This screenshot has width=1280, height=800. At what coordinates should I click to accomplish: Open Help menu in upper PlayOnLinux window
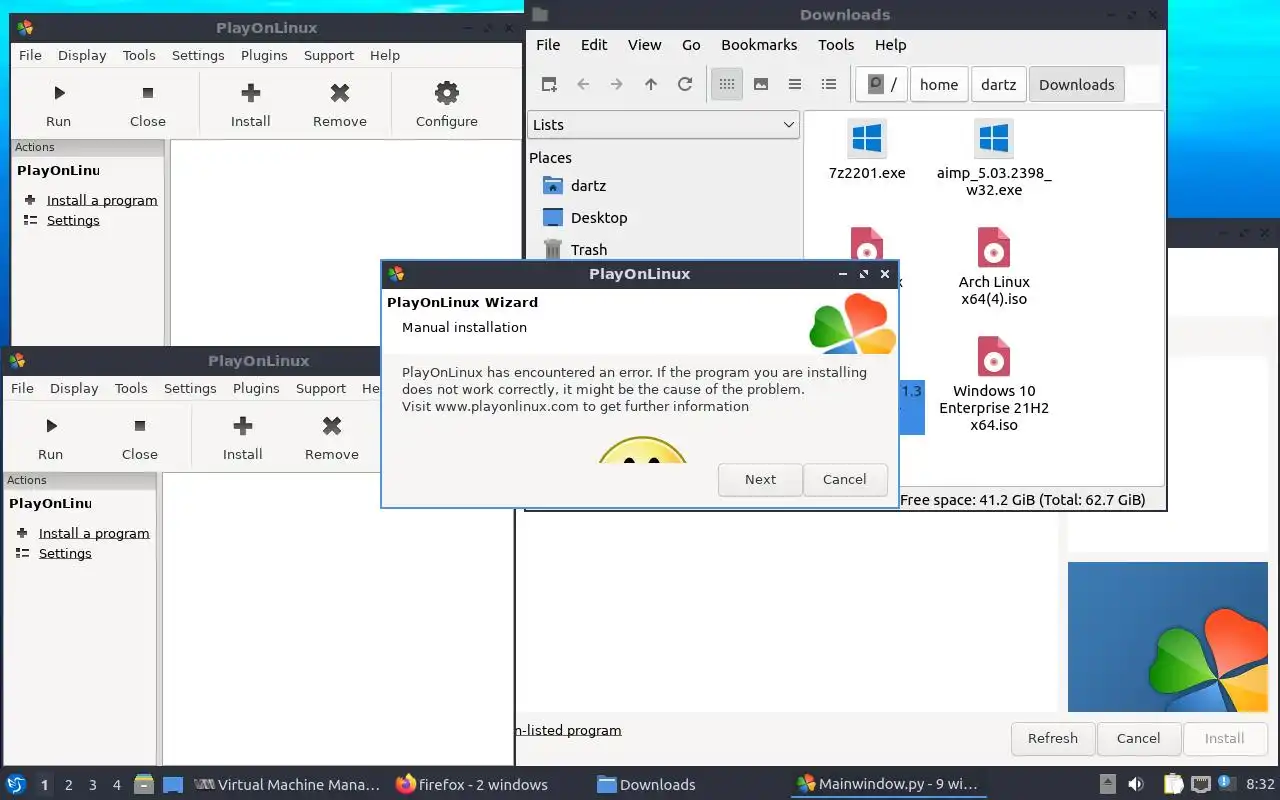pyautogui.click(x=385, y=56)
